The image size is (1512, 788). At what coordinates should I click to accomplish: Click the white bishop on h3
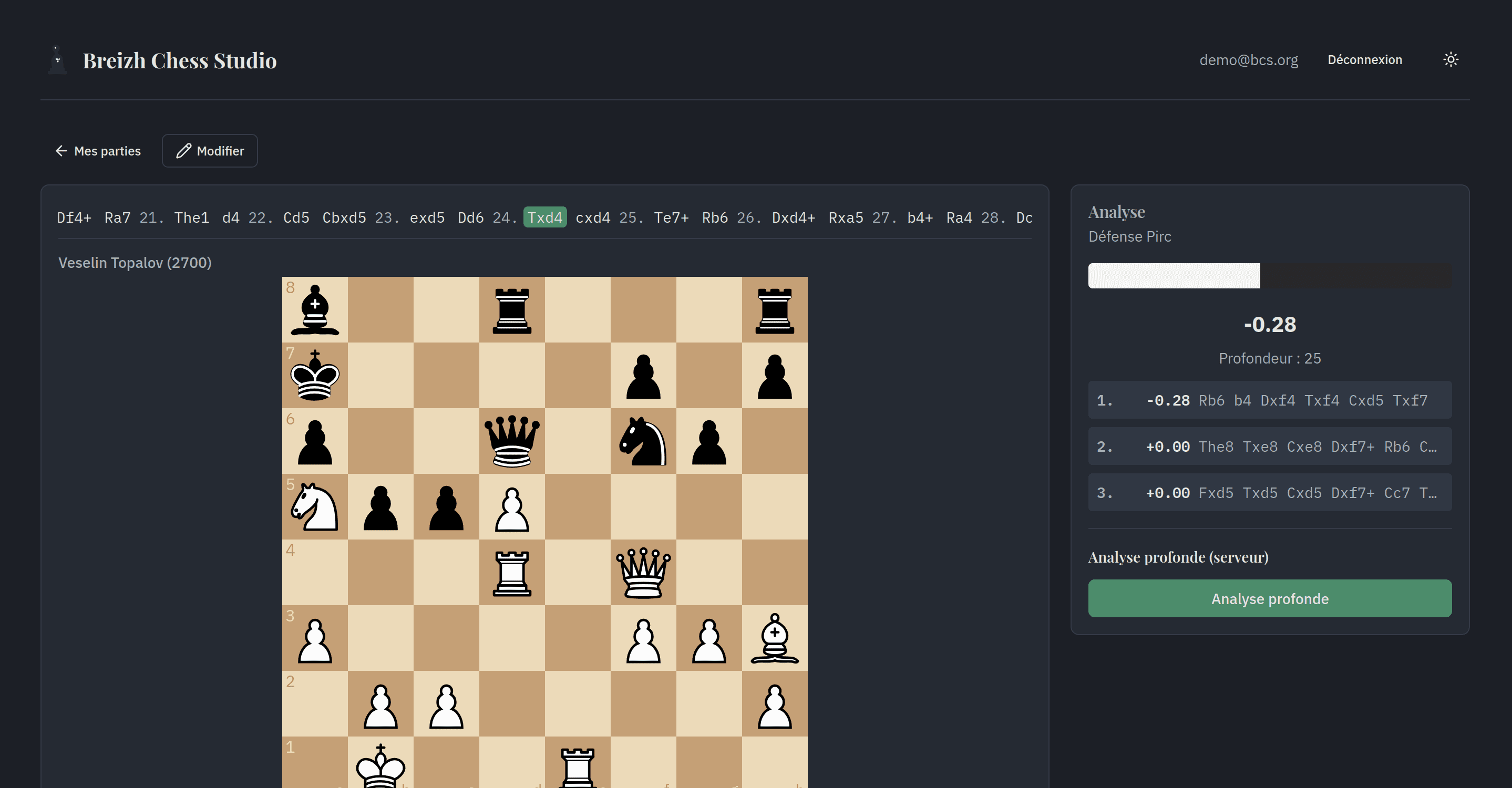point(775,638)
